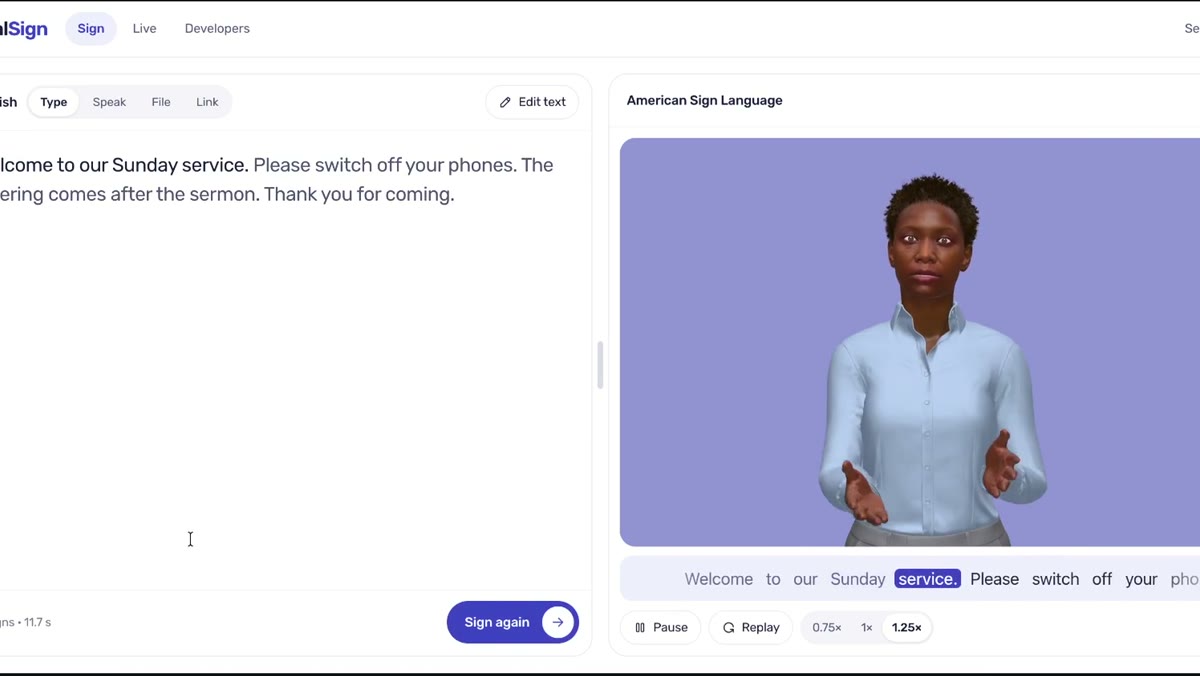Click the Sign again button
This screenshot has width=1200, height=676.
click(513, 622)
